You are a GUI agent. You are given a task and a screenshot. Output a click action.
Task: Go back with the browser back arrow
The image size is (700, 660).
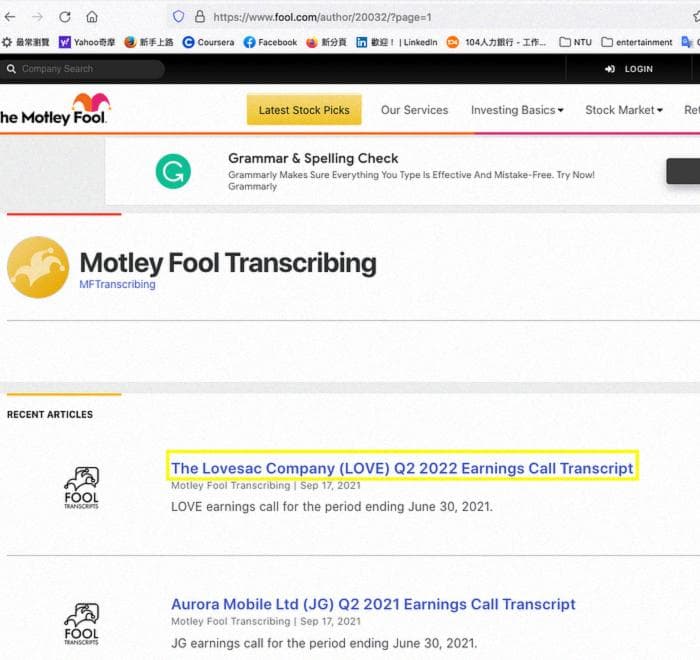tap(10, 17)
